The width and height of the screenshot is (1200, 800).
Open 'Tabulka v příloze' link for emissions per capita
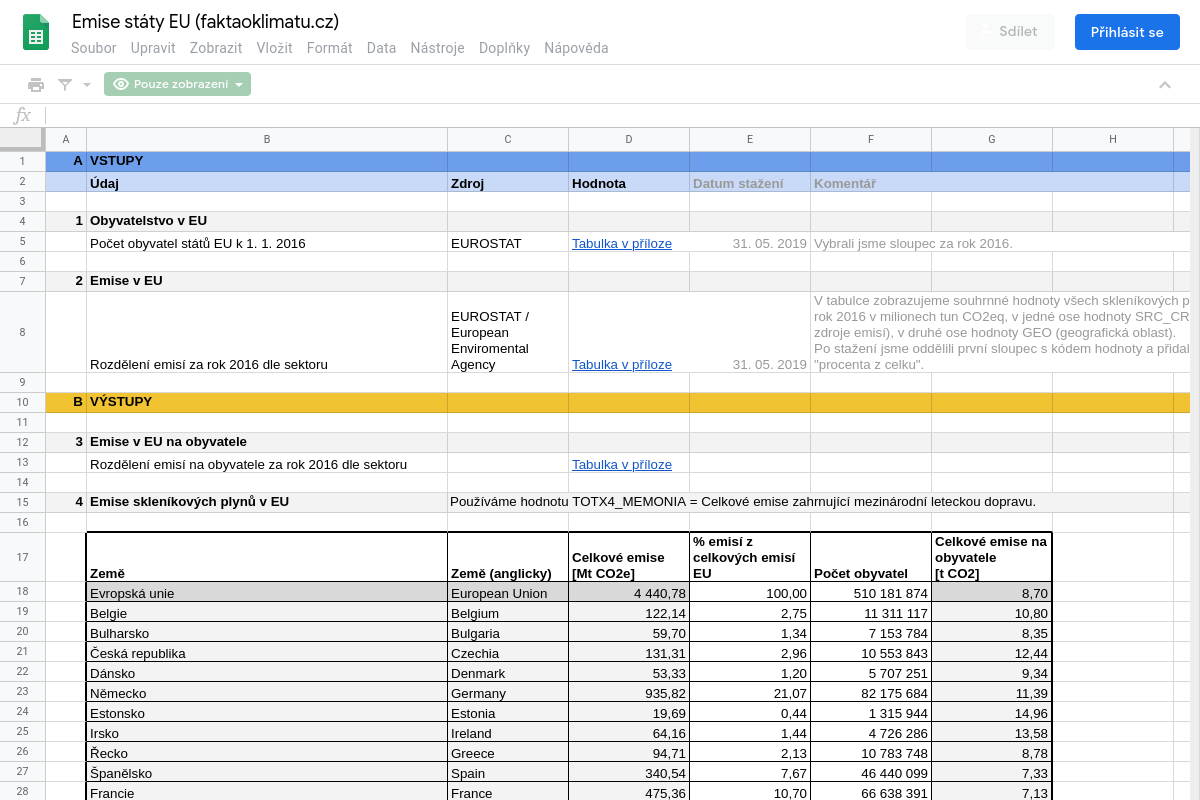(x=622, y=464)
